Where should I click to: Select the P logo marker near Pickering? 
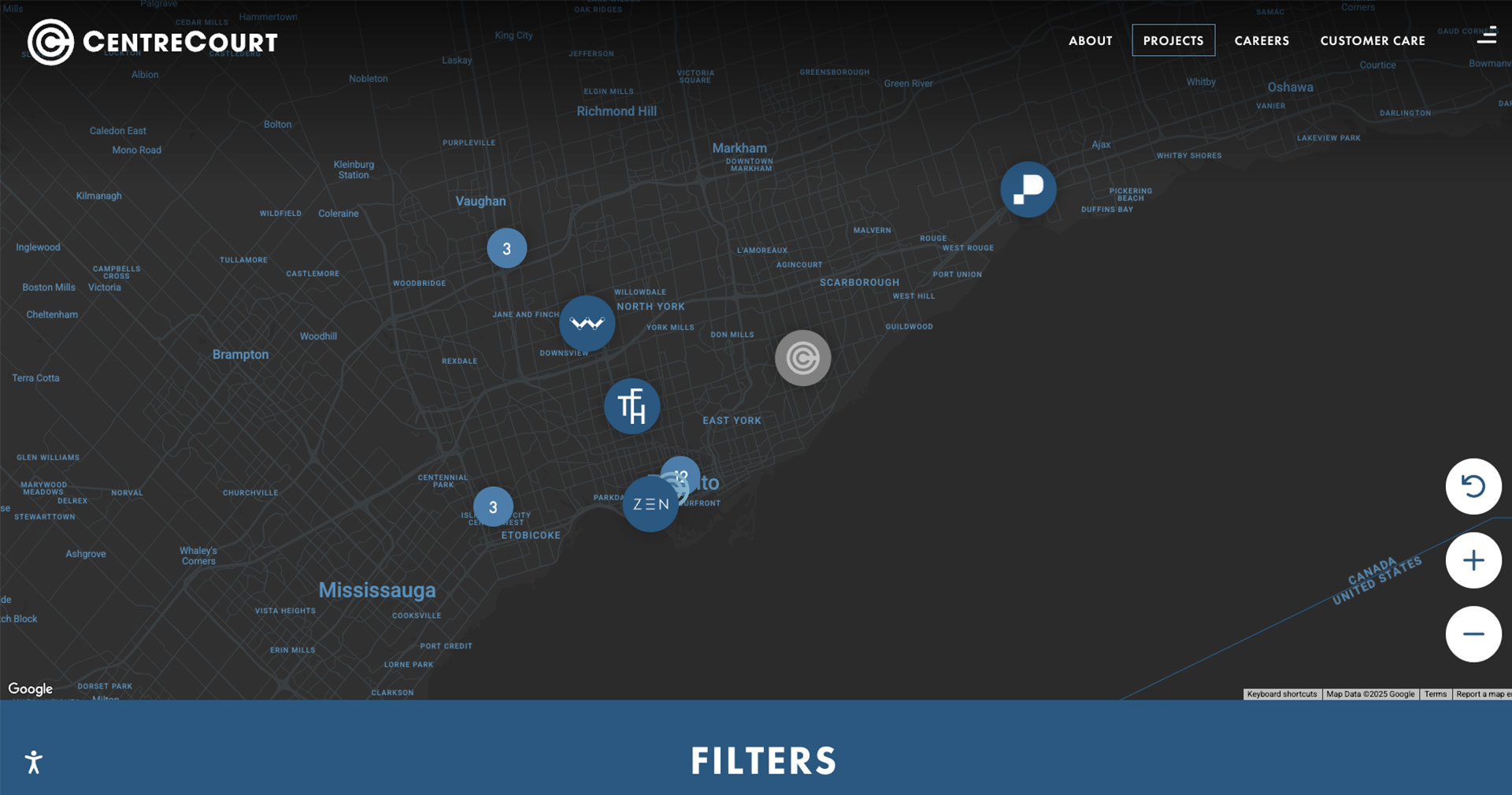(x=1028, y=189)
